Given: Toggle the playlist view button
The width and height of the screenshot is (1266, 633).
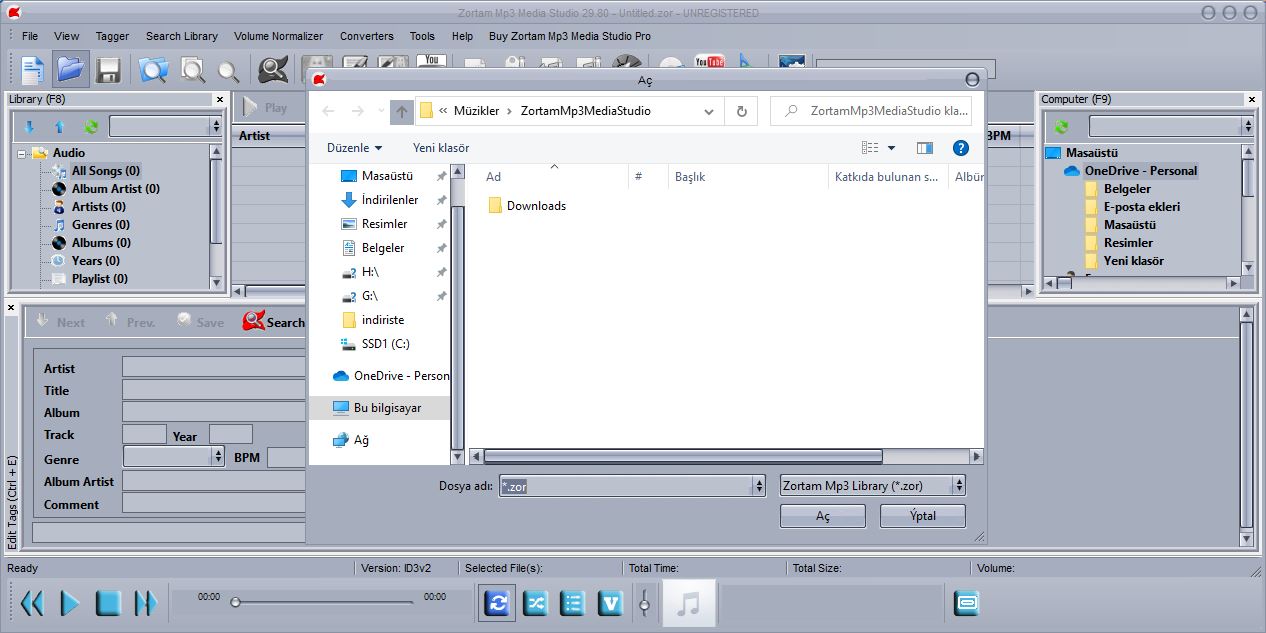Looking at the screenshot, I should (573, 603).
